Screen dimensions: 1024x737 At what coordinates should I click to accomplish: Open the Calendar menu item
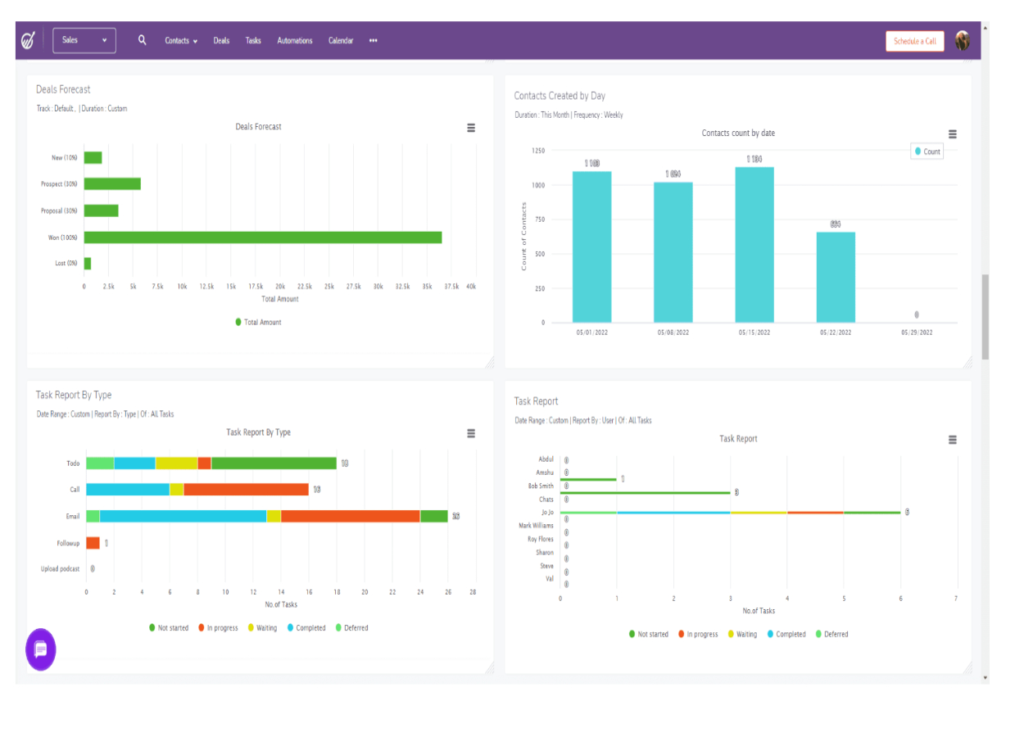pyautogui.click(x=341, y=40)
